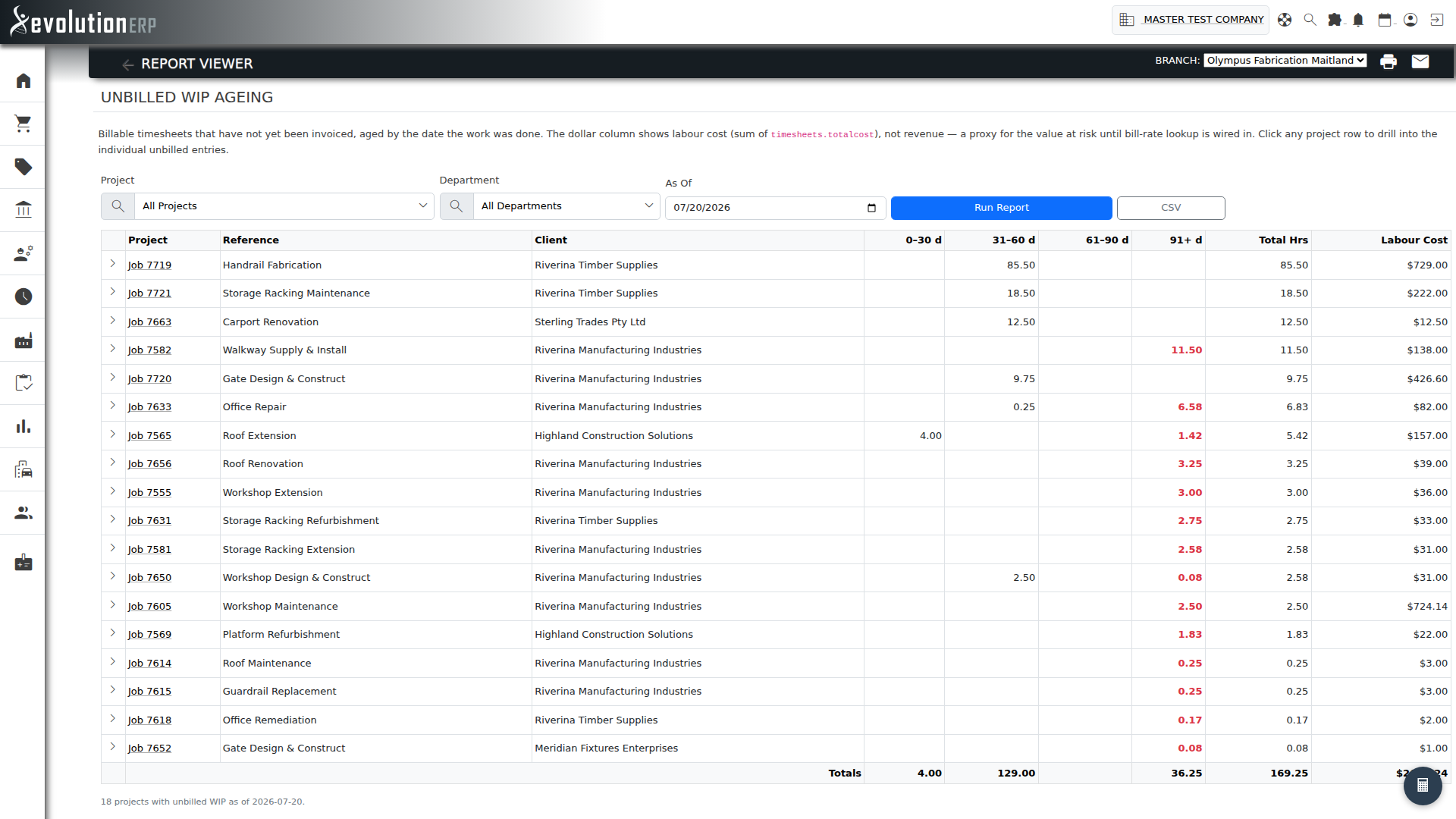Click the search icon beside All Departments
Screen dimensions: 1456x819
tap(457, 206)
